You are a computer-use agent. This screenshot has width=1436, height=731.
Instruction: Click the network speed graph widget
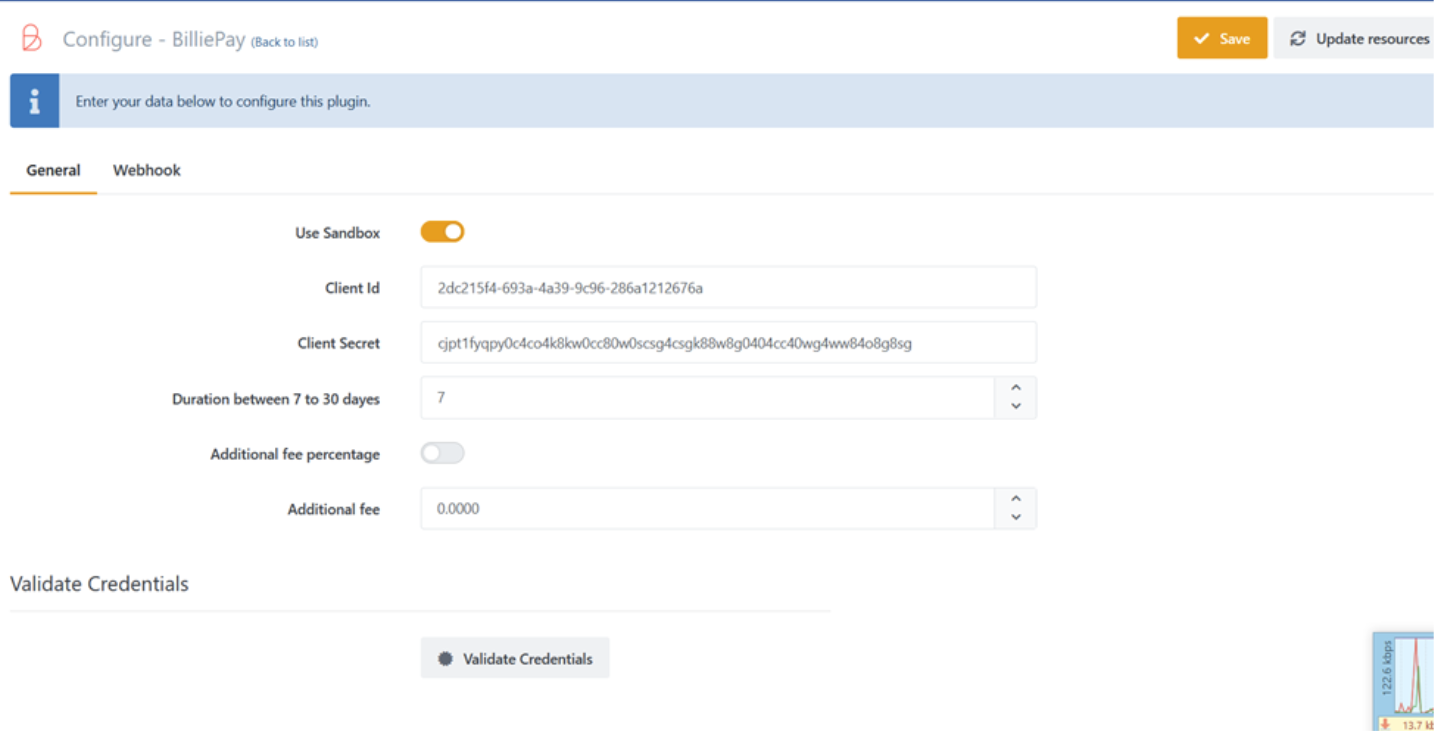1405,680
